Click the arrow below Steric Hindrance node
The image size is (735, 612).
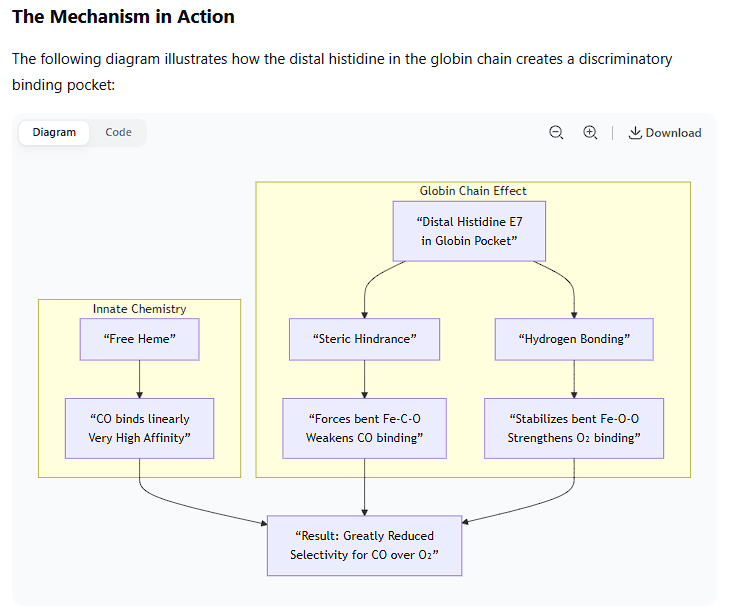pos(364,379)
